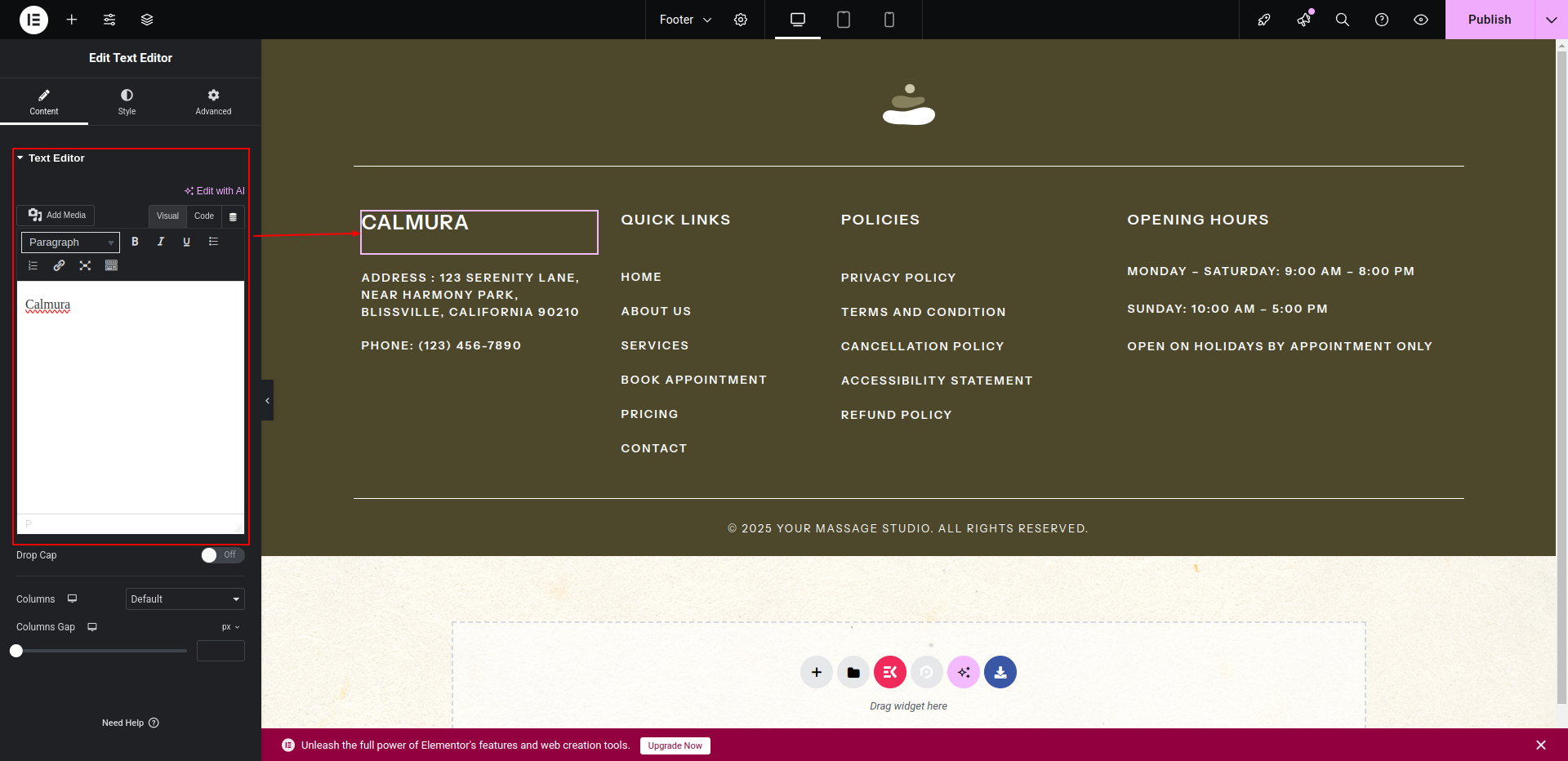This screenshot has height=761, width=1568.
Task: Open the Footer document dropdown
Action: (x=685, y=20)
